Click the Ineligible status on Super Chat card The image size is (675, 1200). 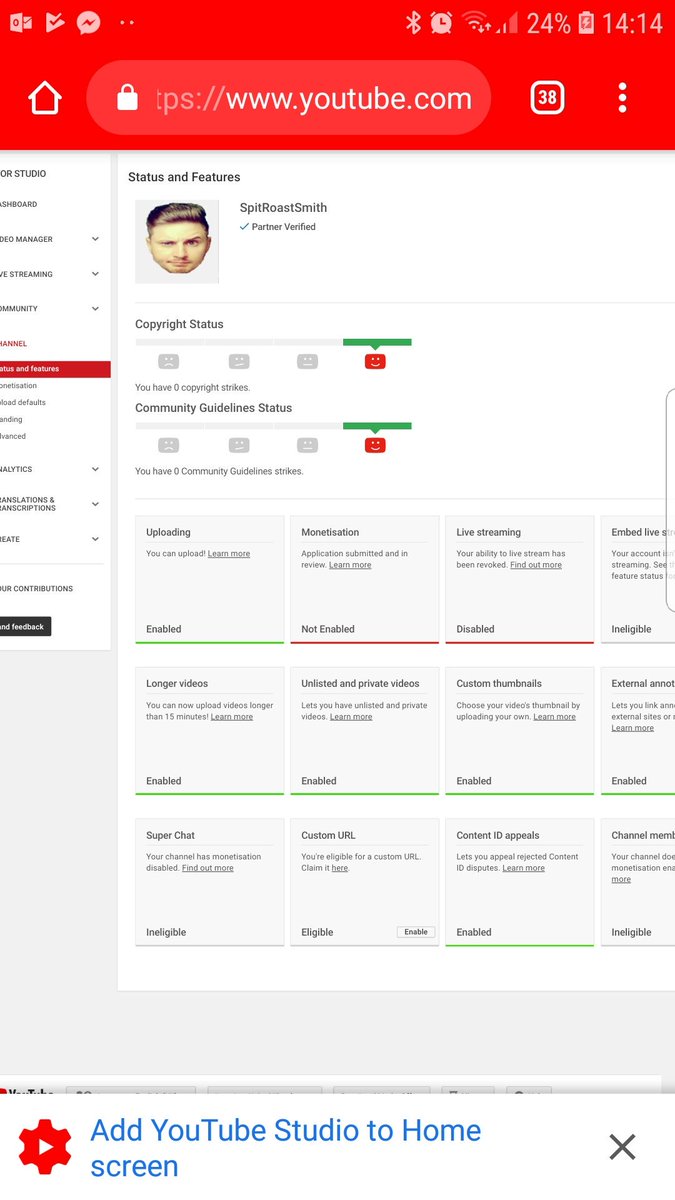pyautogui.click(x=166, y=932)
